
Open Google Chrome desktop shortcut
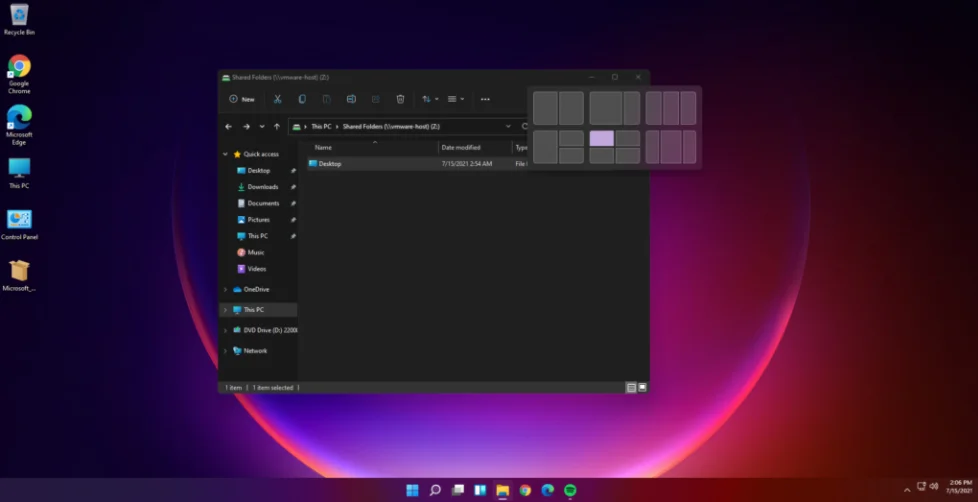click(19, 67)
